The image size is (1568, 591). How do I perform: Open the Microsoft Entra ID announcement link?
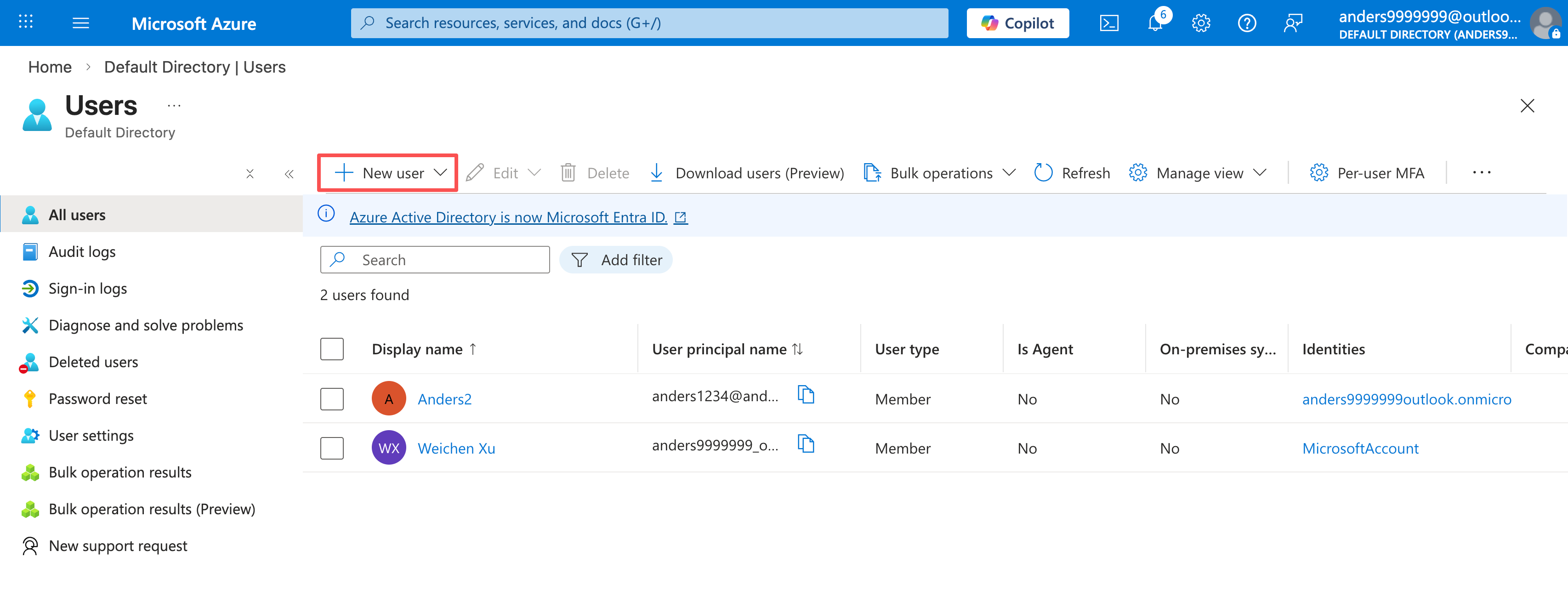click(508, 216)
